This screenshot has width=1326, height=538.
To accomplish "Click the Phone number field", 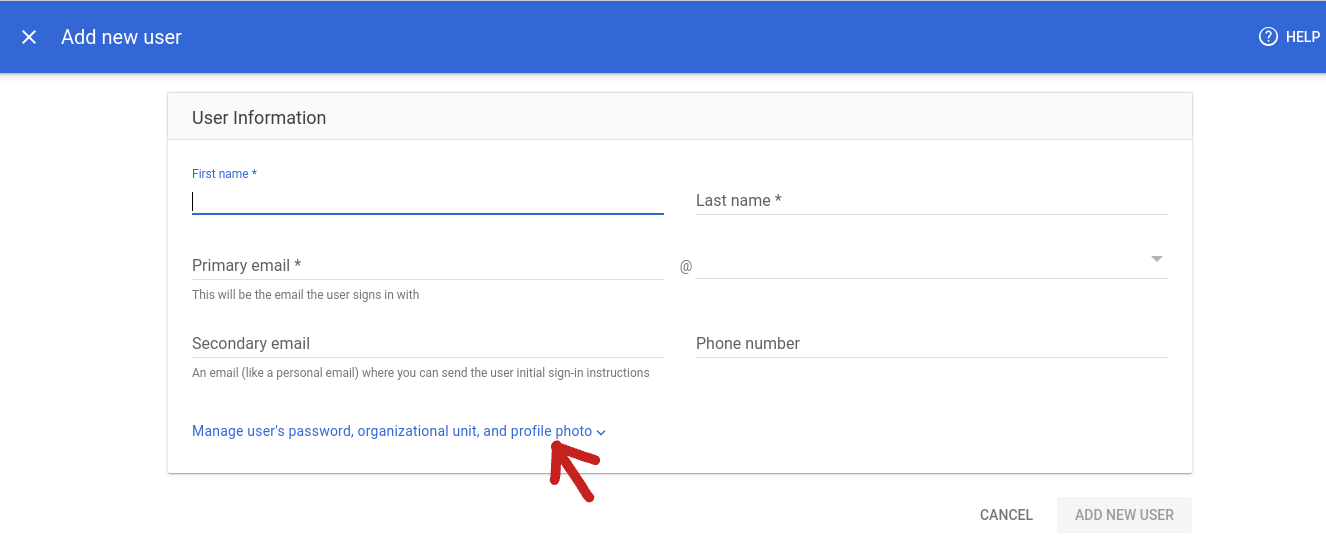I will [x=932, y=344].
